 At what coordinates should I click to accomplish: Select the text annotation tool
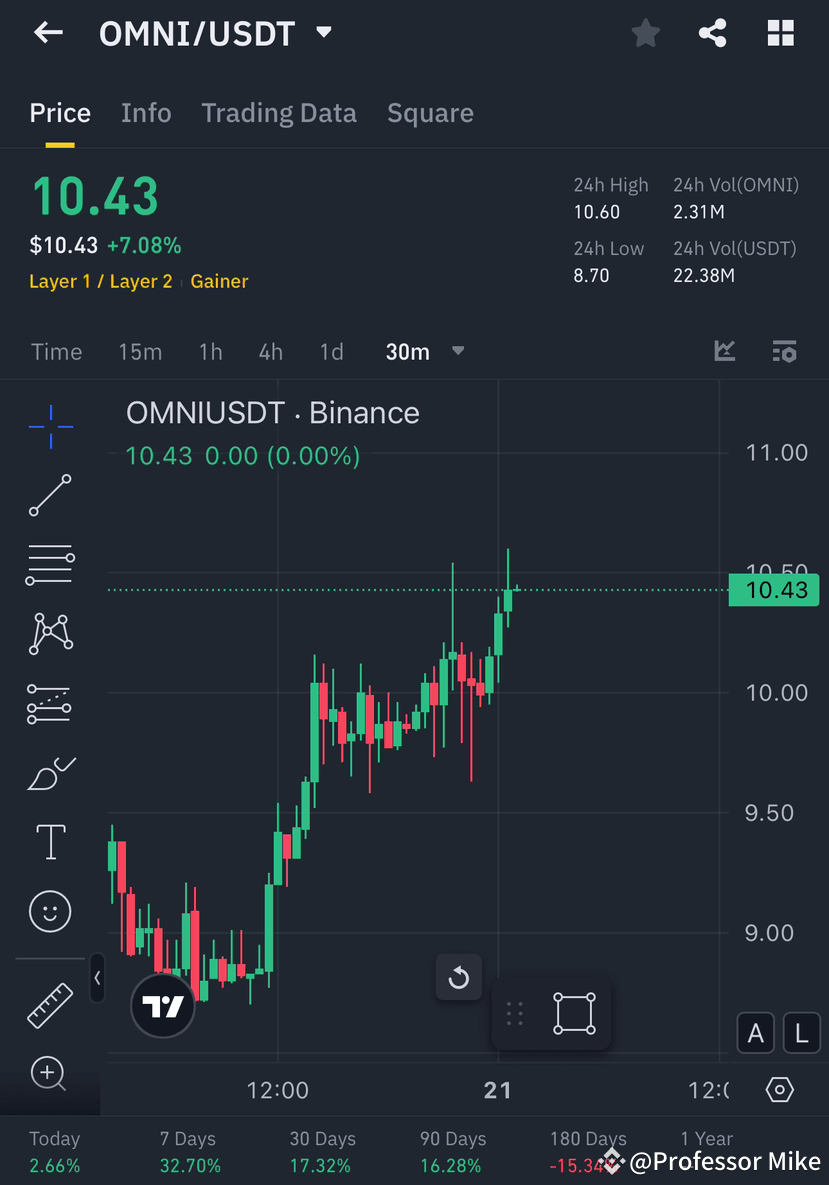50,842
